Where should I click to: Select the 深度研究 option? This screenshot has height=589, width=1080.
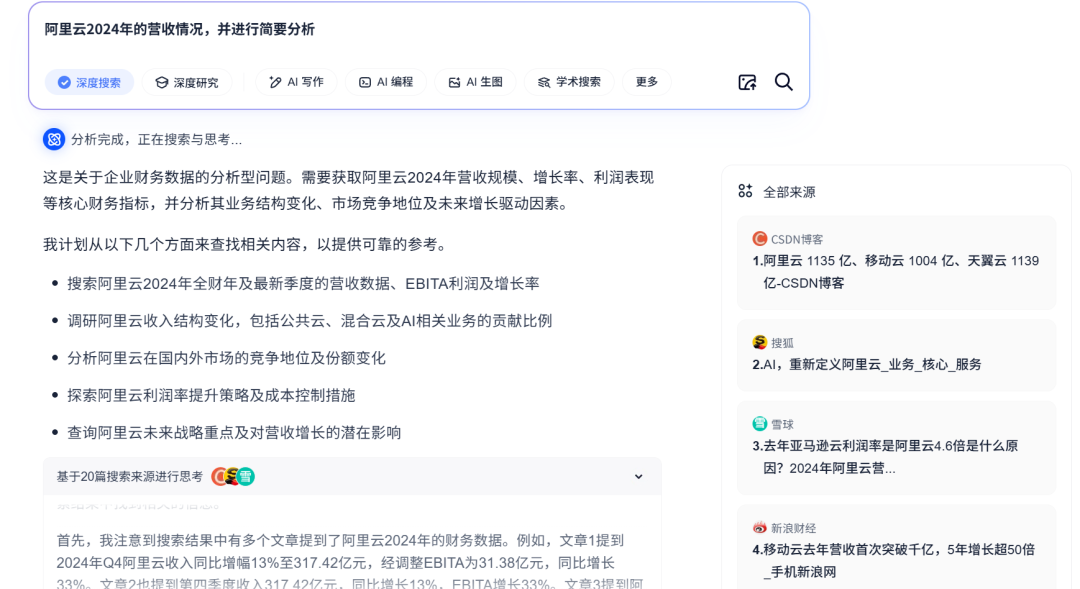187,83
